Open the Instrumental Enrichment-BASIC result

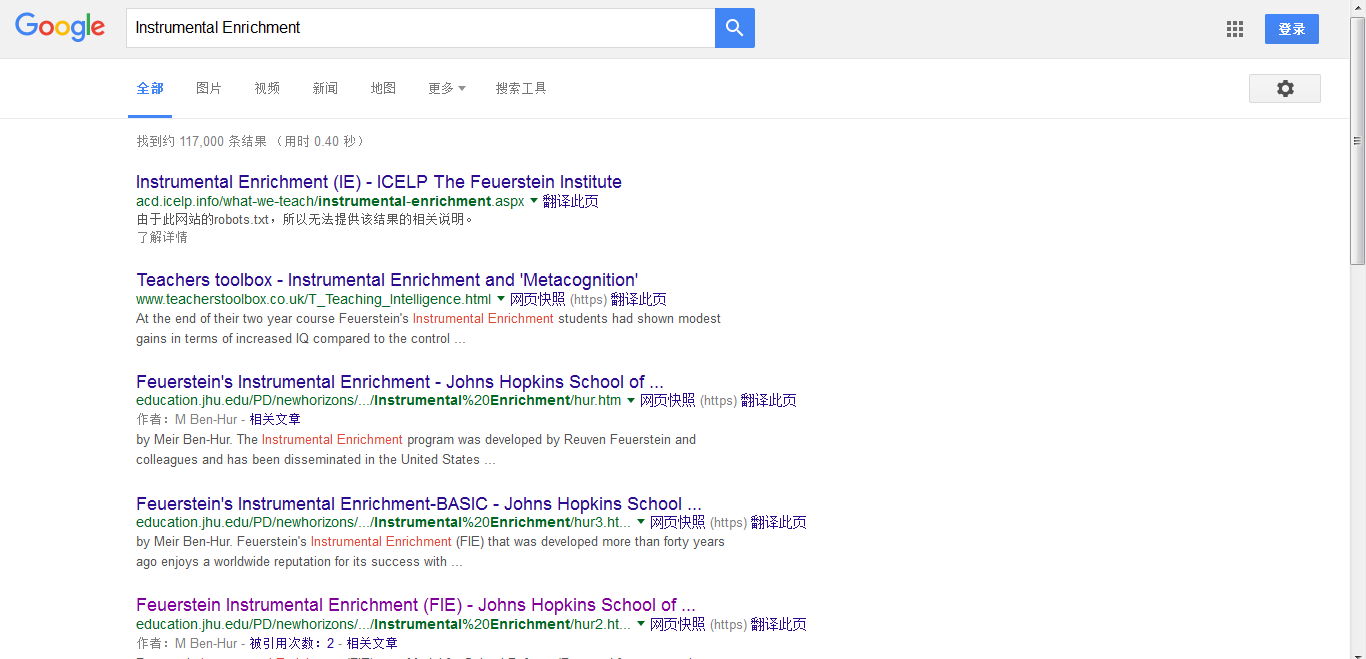(x=419, y=504)
